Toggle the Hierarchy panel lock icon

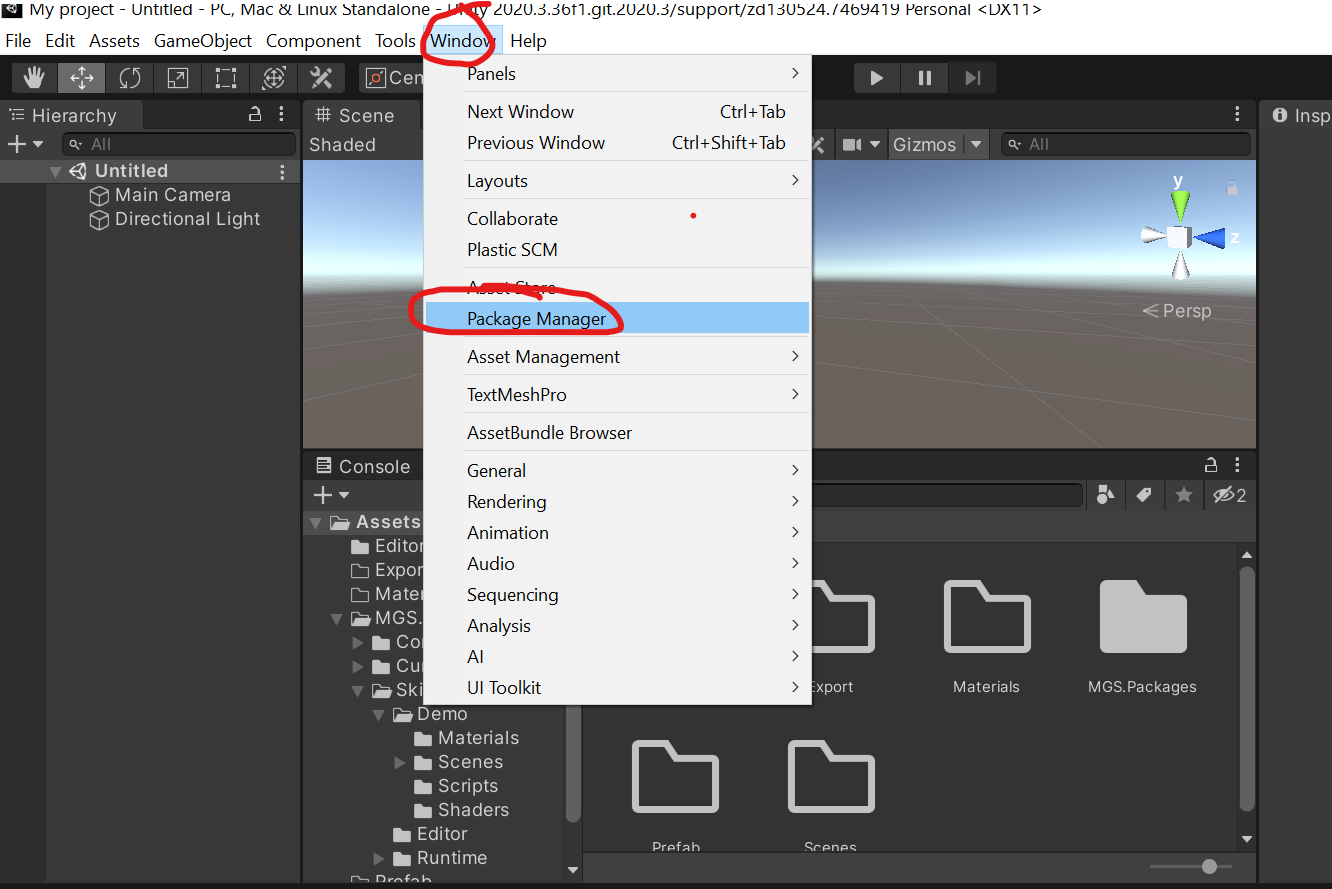point(256,114)
